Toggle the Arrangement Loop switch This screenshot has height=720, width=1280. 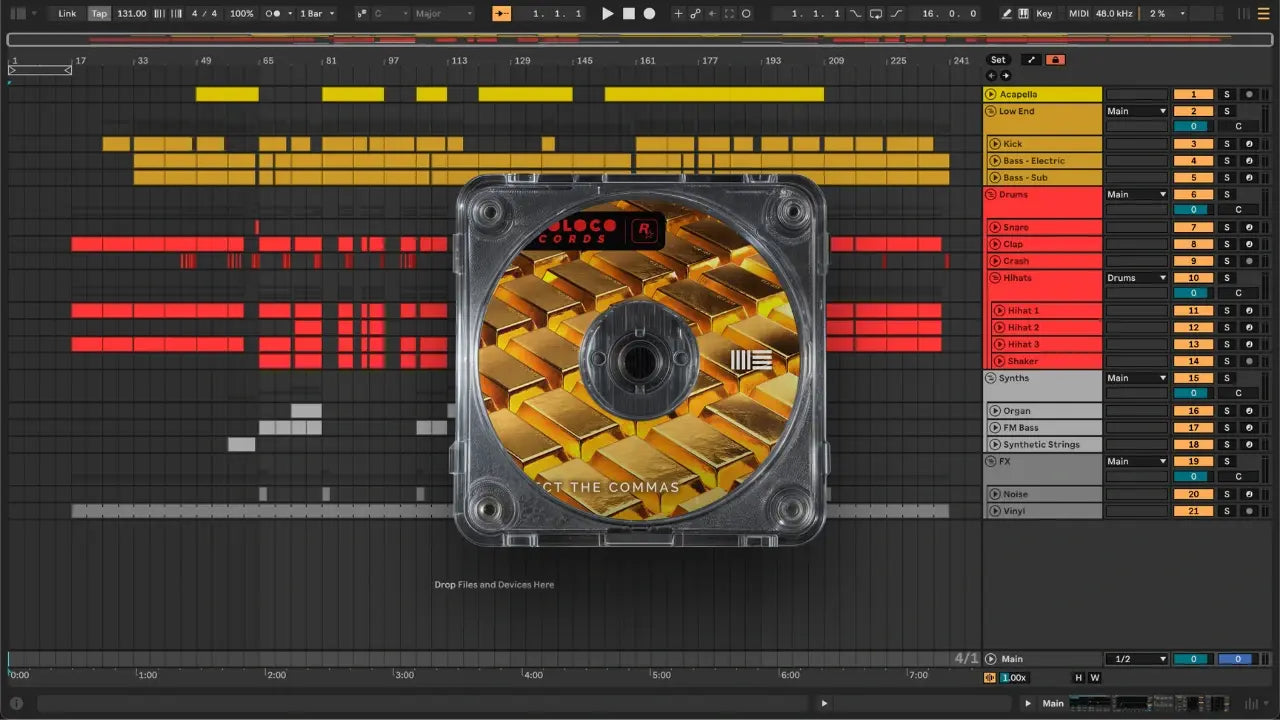pyautogui.click(x=876, y=14)
